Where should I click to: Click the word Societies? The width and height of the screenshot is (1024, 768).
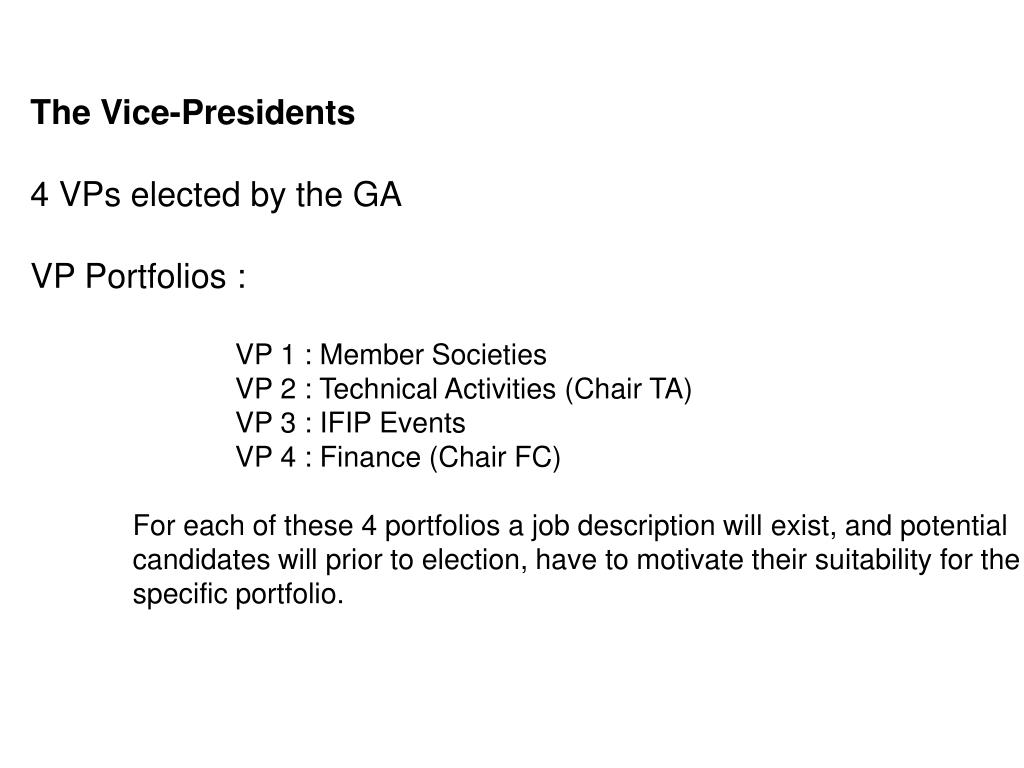coord(488,355)
